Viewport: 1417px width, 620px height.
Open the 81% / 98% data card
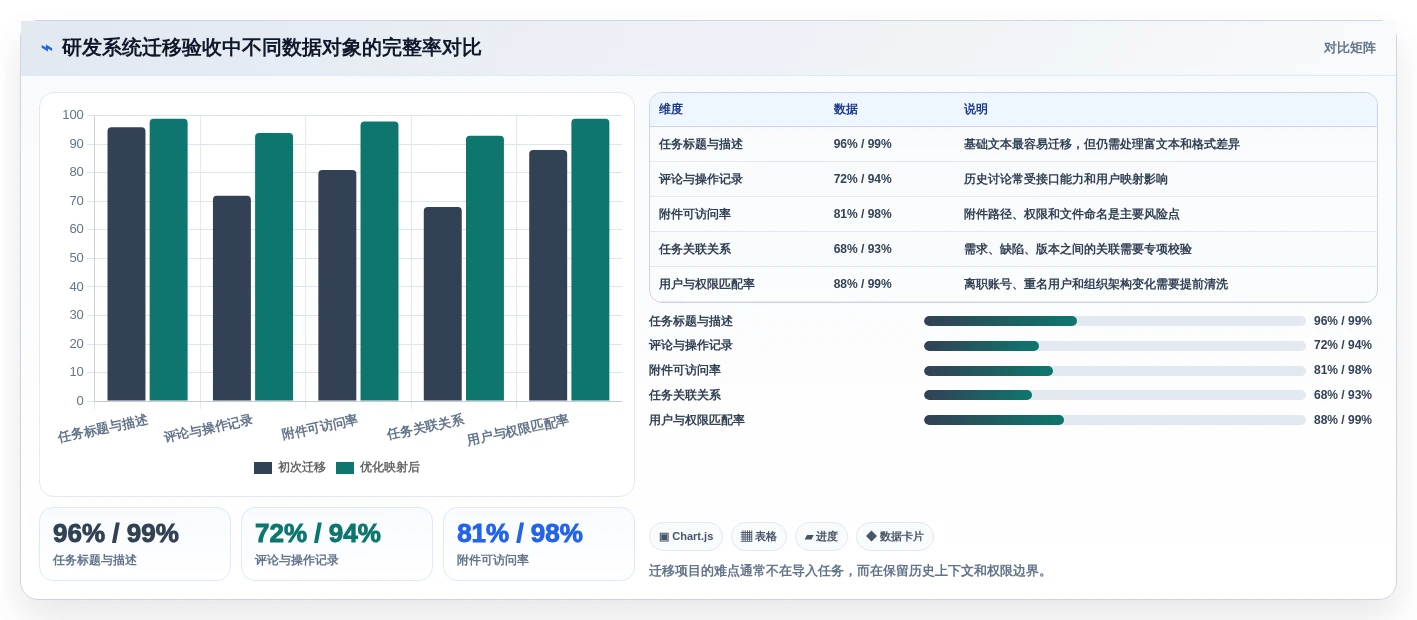tap(539, 544)
